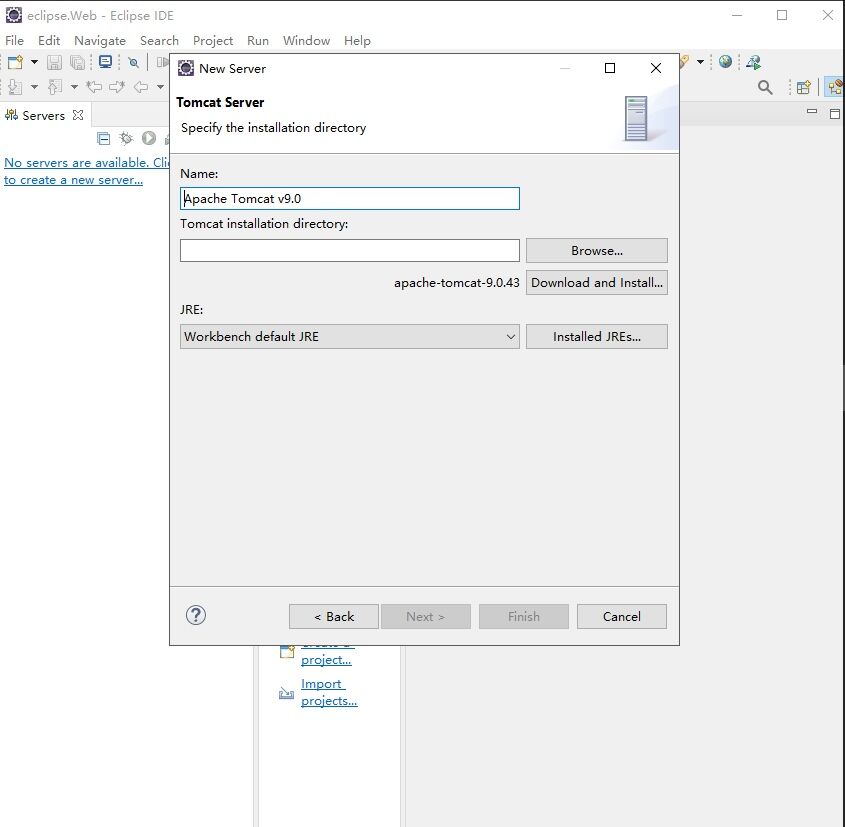Maximize the editor area panel
This screenshot has height=827, width=845.
tap(835, 113)
